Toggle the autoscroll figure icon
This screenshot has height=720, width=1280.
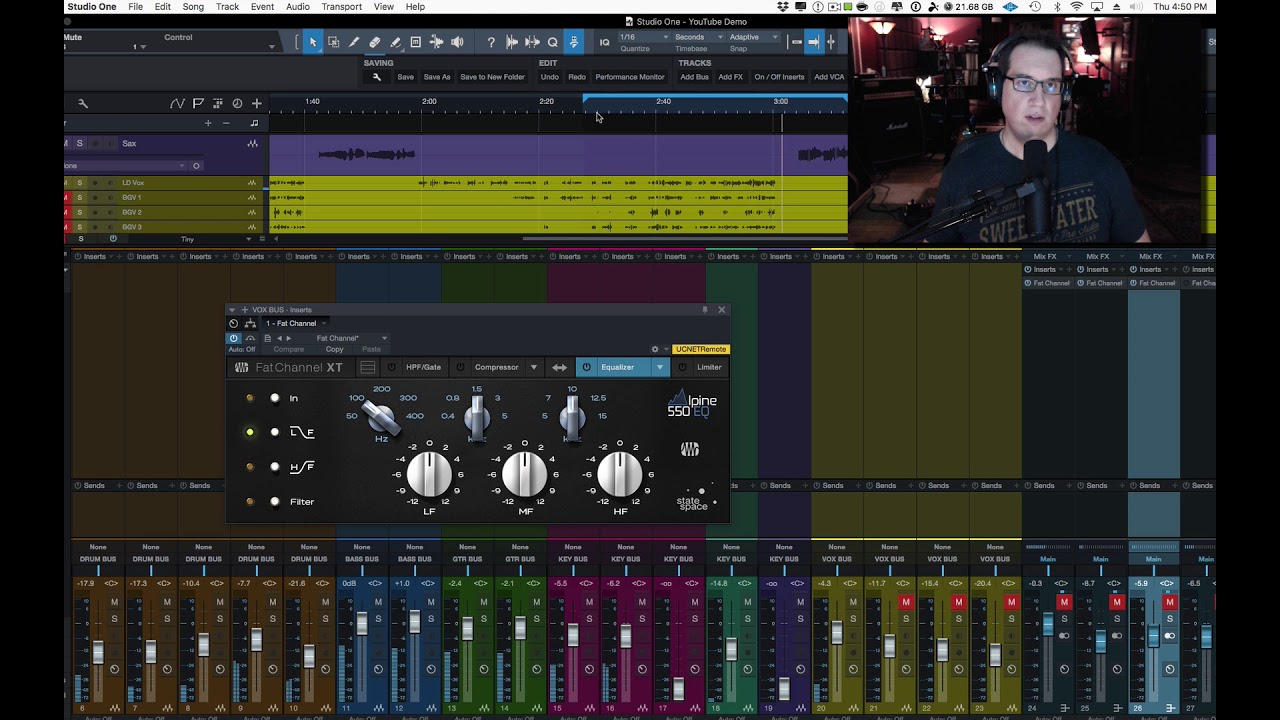[x=573, y=42]
